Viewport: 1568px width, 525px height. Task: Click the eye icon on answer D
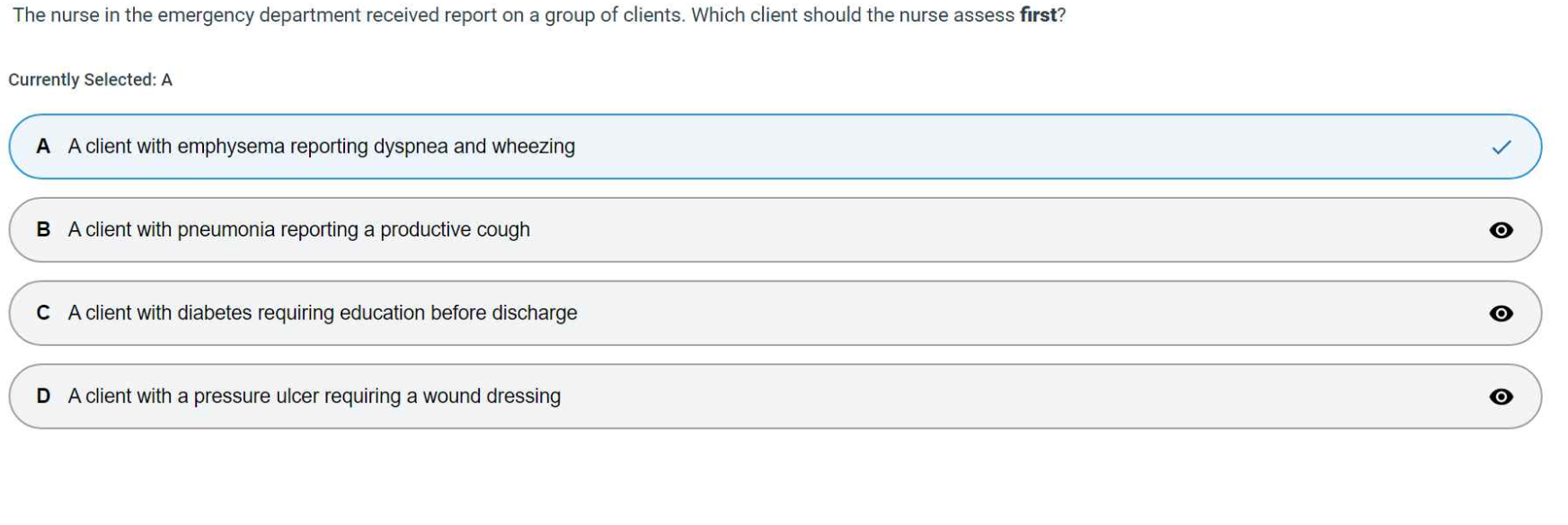[x=1501, y=396]
